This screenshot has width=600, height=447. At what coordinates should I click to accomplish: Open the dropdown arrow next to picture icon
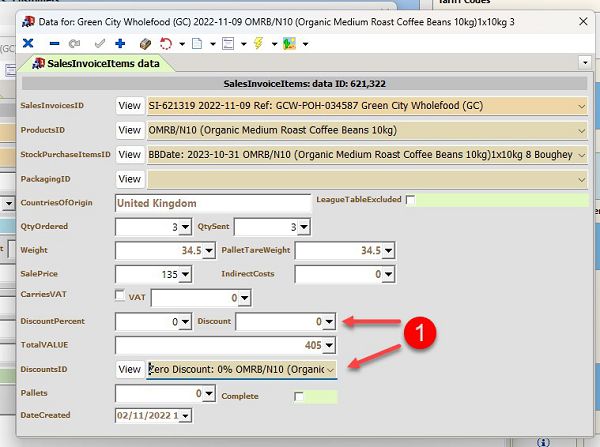point(305,44)
